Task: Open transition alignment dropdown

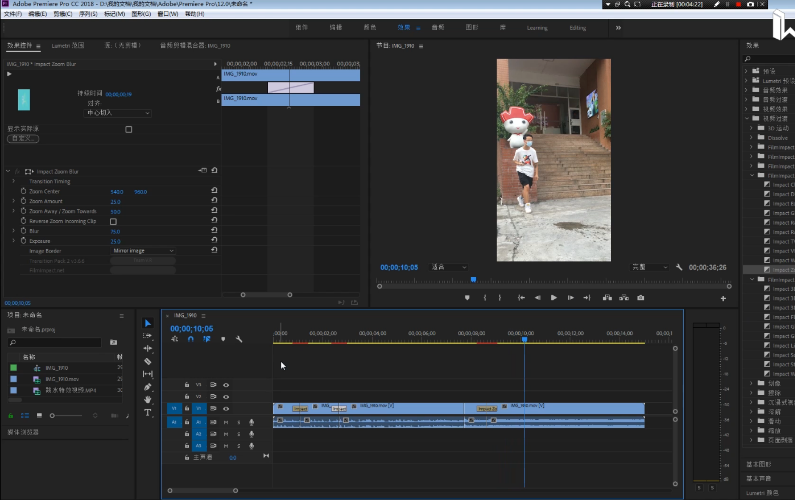Action: (x=118, y=113)
